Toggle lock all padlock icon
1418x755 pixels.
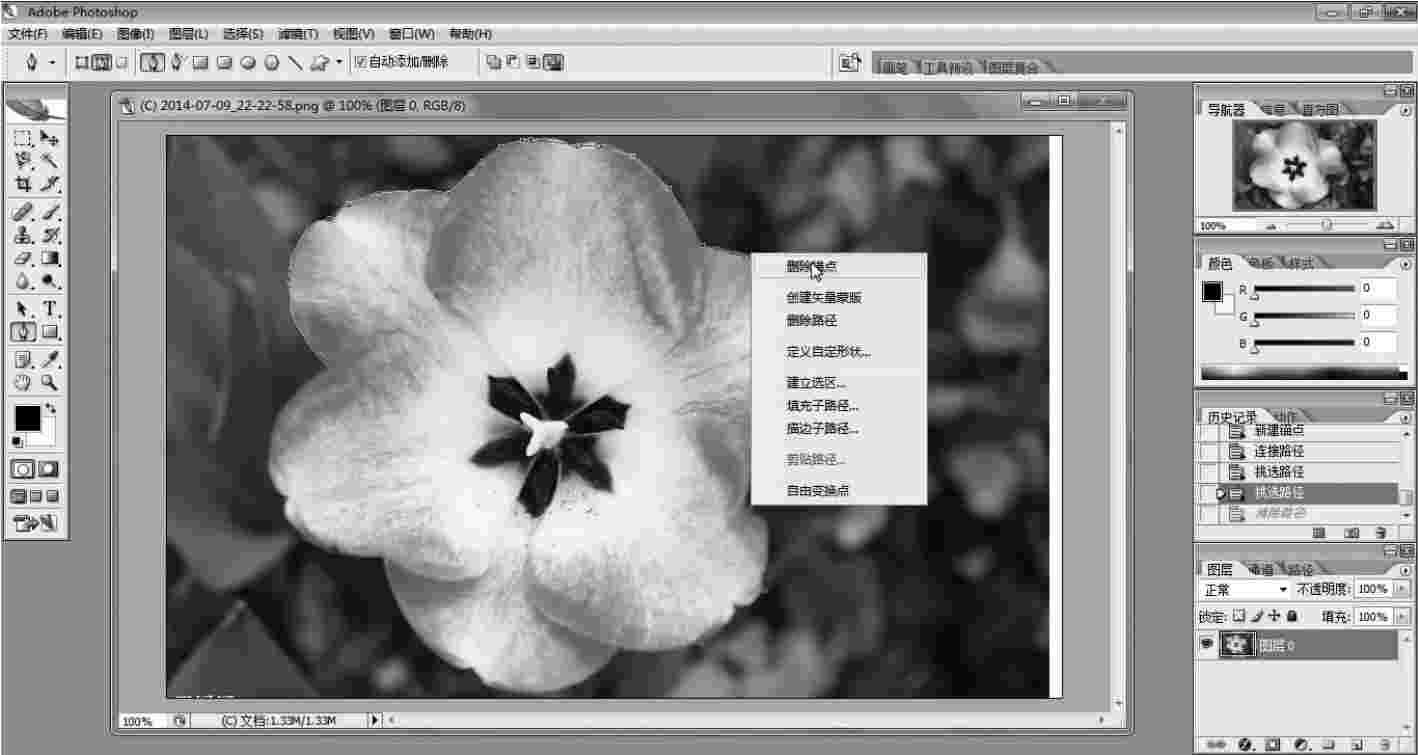(x=1292, y=617)
